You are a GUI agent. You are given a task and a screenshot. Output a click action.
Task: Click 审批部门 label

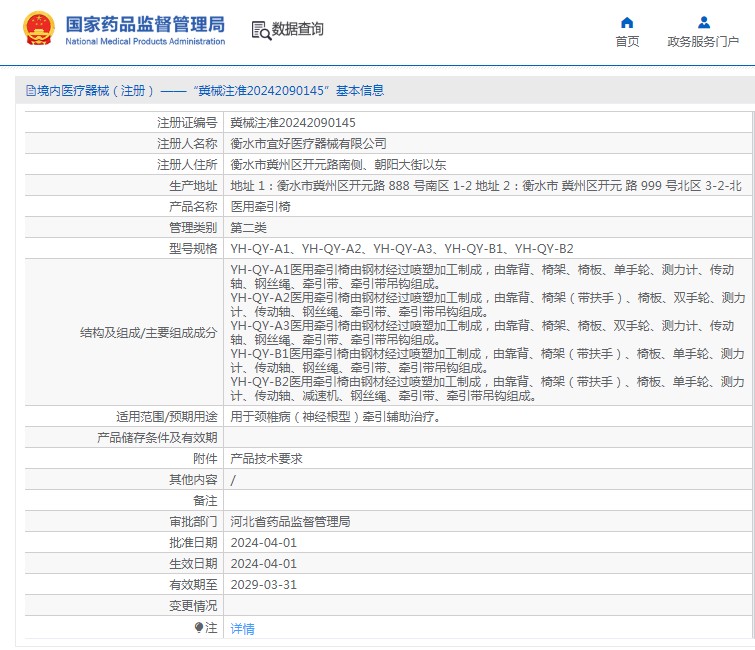click(193, 521)
